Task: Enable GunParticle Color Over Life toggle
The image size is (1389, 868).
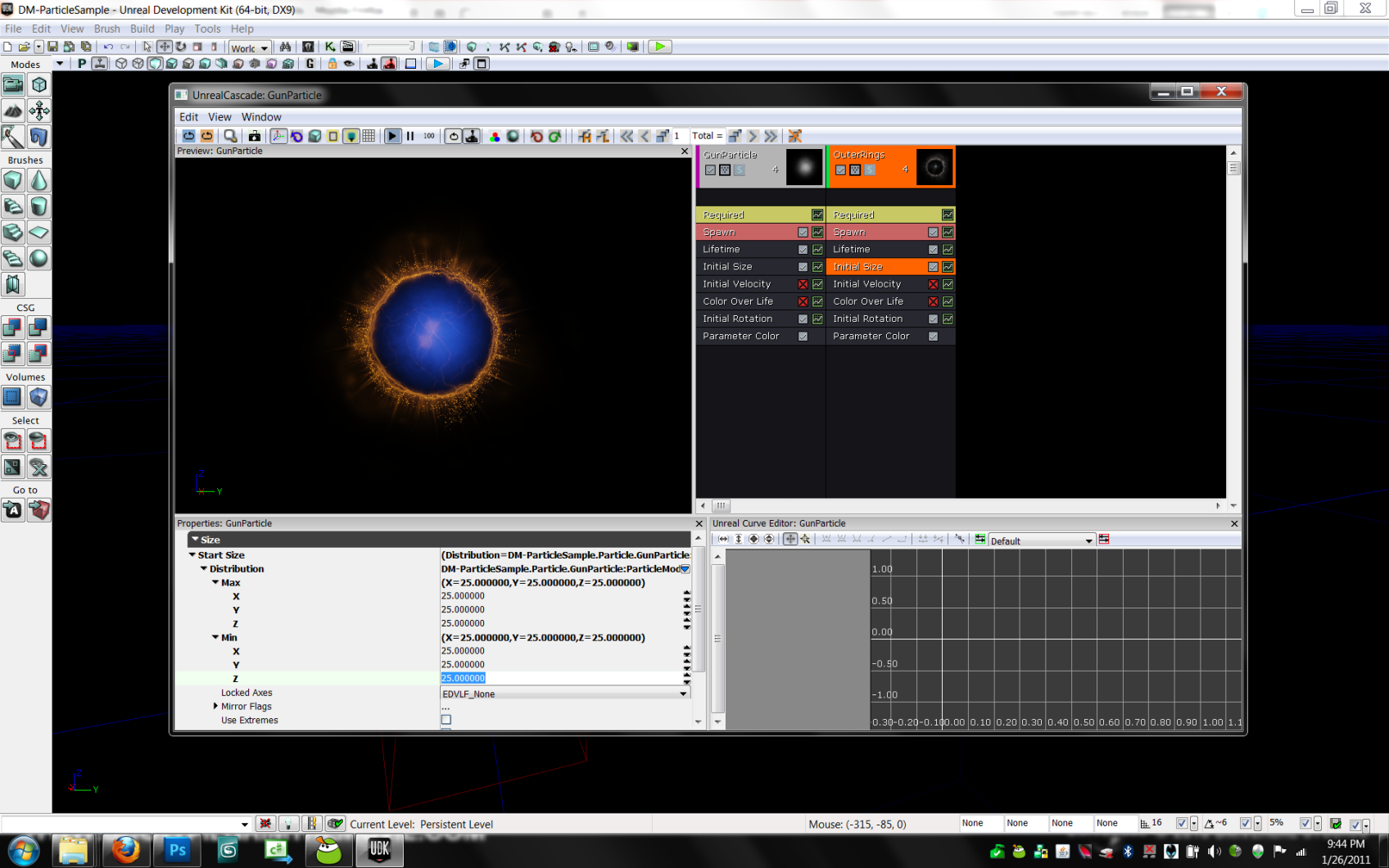Action: tap(803, 301)
